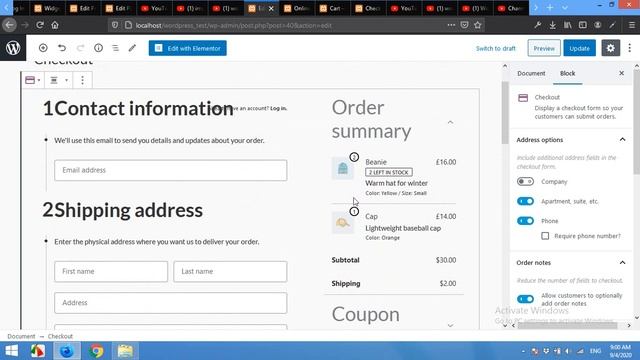The width and height of the screenshot is (640, 360).
Task: Click the Last name field
Action: point(230,271)
